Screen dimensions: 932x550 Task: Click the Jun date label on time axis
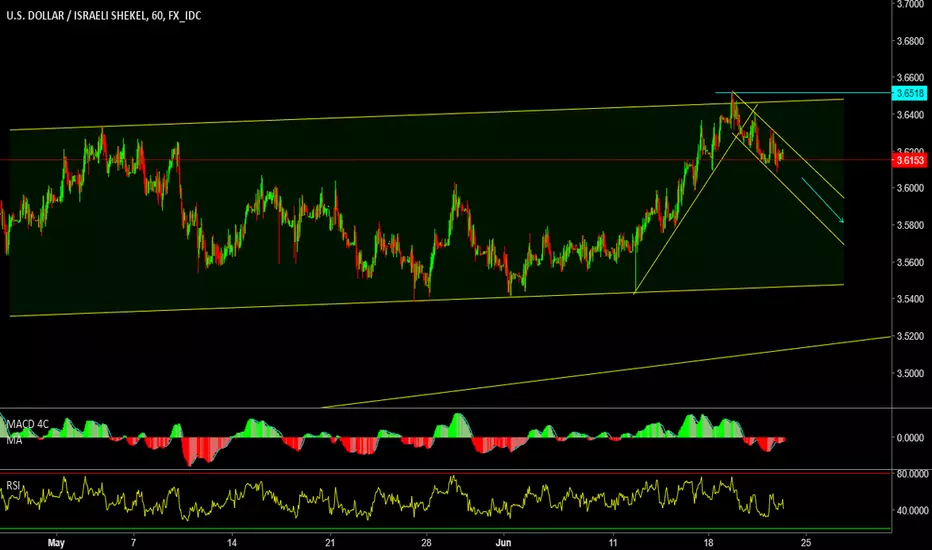[x=503, y=542]
